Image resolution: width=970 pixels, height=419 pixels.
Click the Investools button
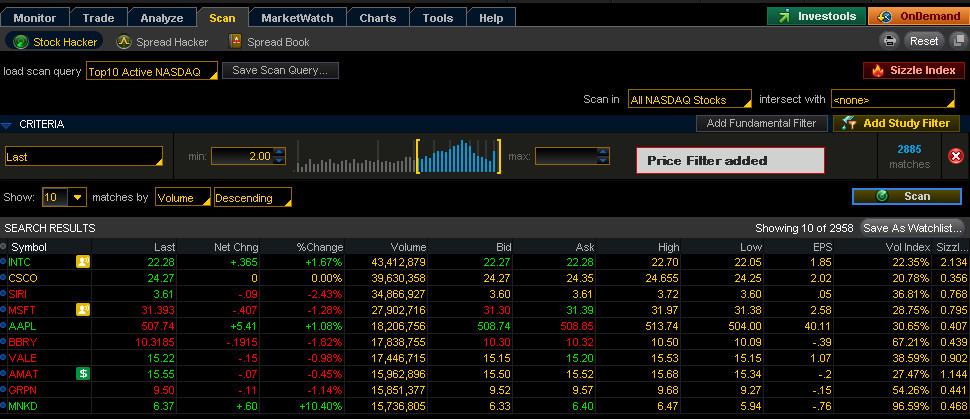tap(816, 16)
